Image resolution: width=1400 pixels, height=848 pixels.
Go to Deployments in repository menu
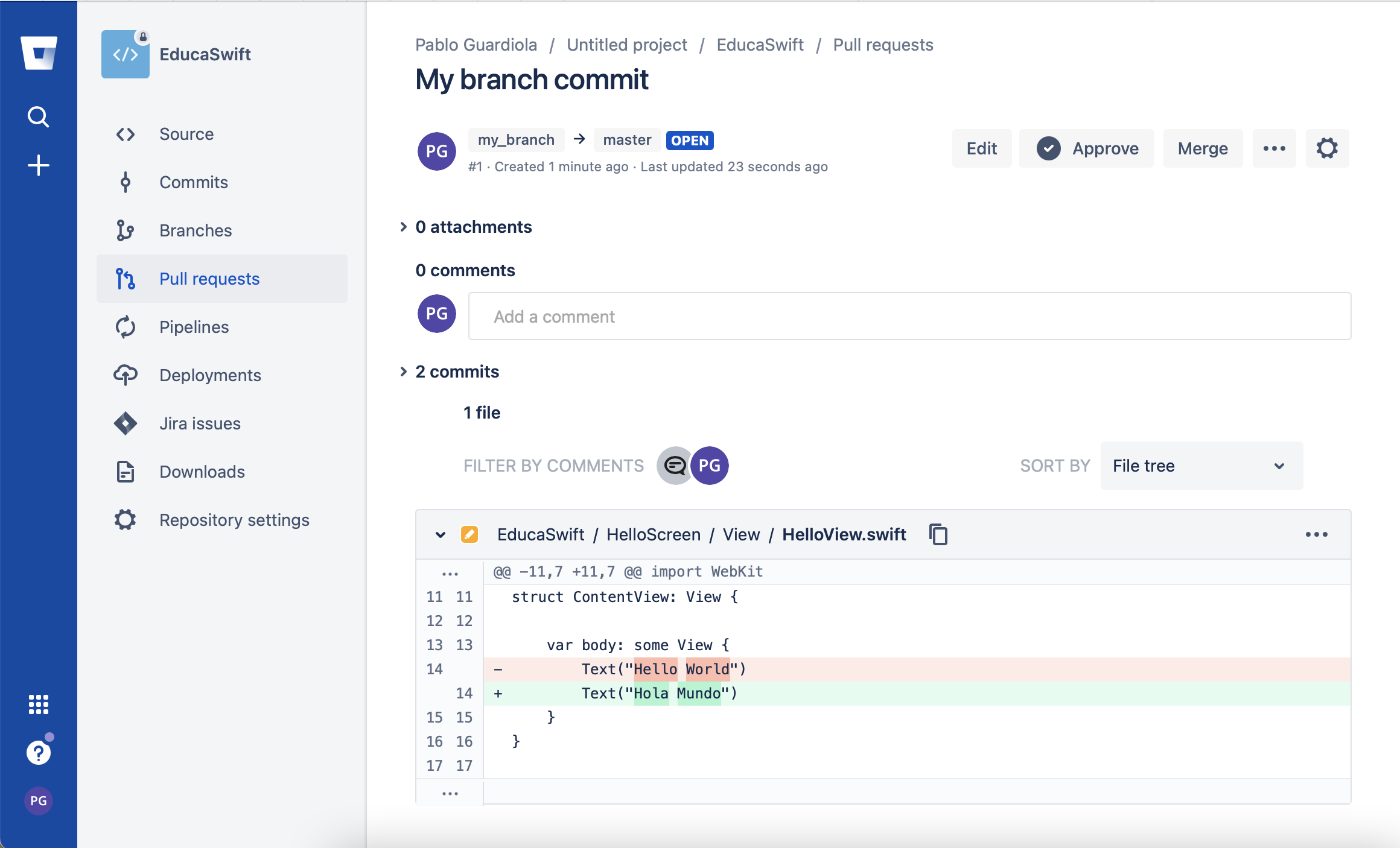222,375
